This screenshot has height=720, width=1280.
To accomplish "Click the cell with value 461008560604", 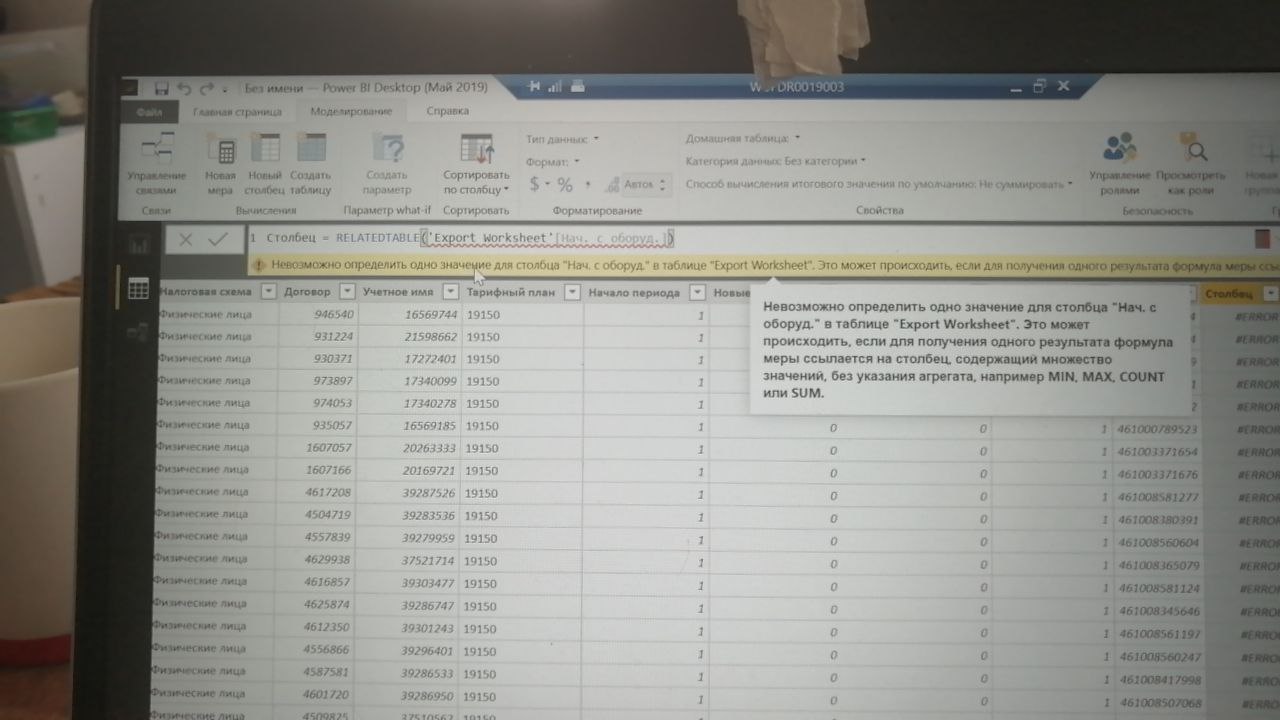I will pyautogui.click(x=1158, y=543).
